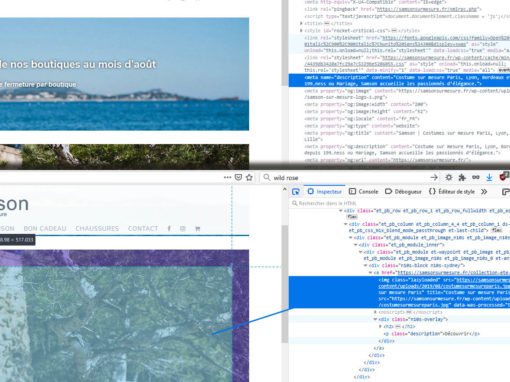Collapse the et_pb_column_4_4 div node
The image size is (510, 382).
point(346,224)
